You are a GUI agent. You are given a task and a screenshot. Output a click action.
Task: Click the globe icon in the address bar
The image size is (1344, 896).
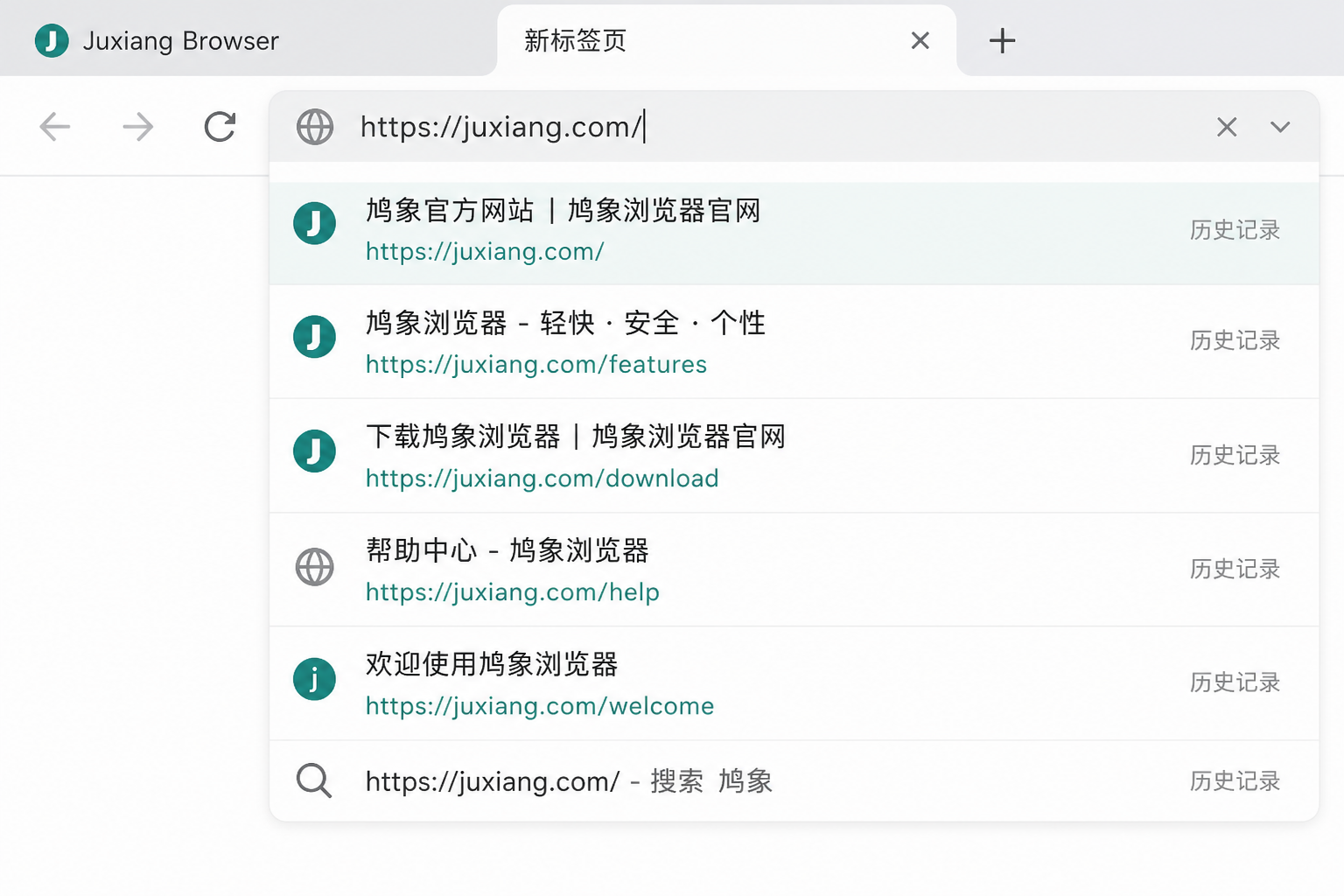[x=315, y=127]
